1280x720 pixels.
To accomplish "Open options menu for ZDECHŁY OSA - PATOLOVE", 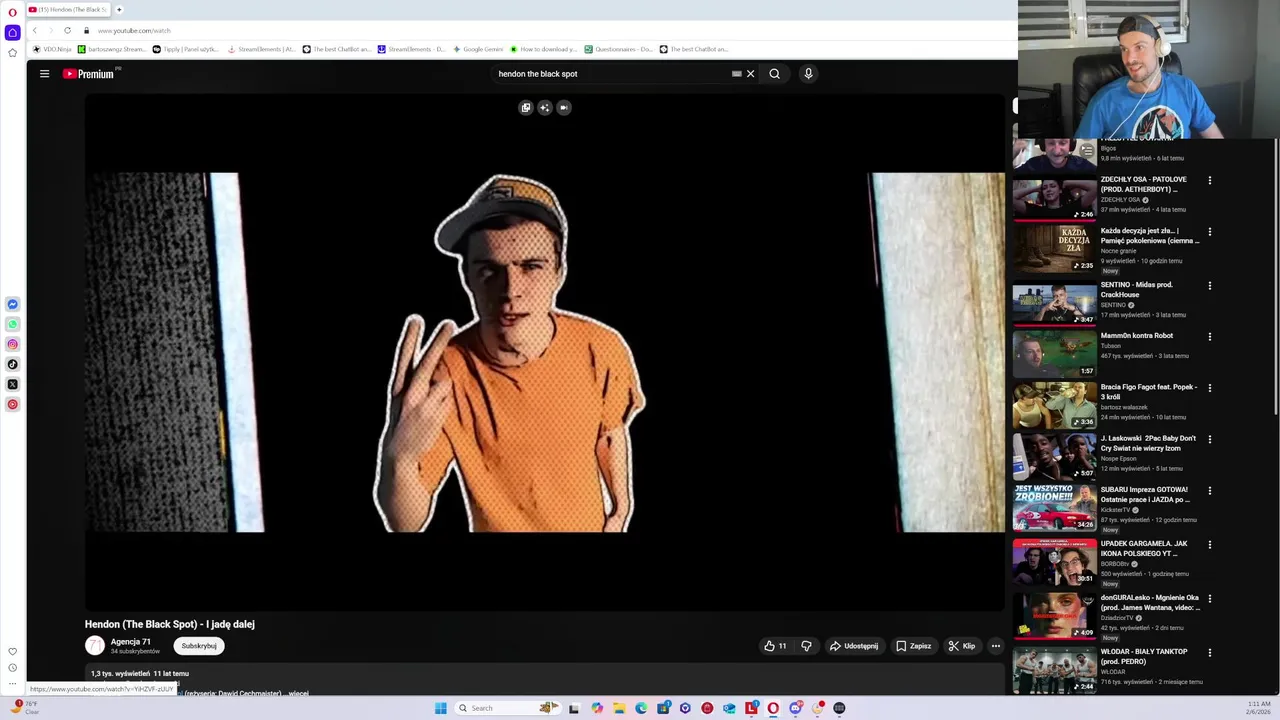I will pyautogui.click(x=1209, y=181).
